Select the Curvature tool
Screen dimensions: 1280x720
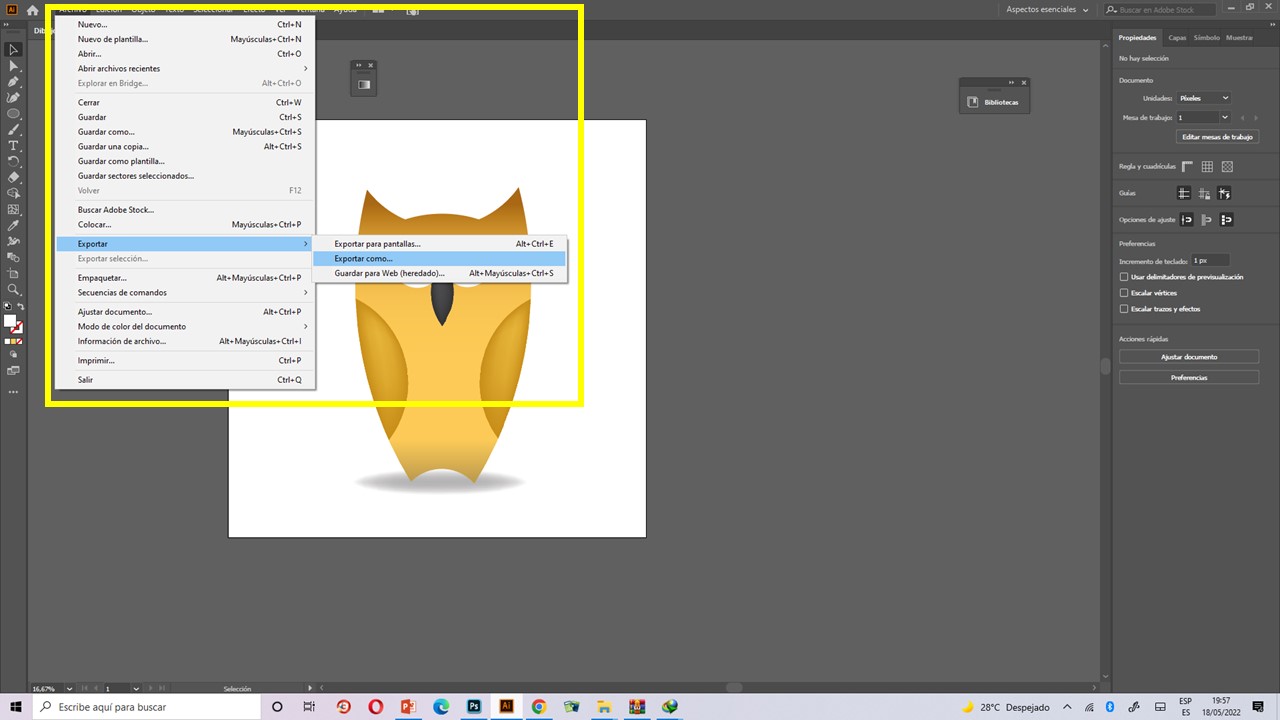pos(14,98)
